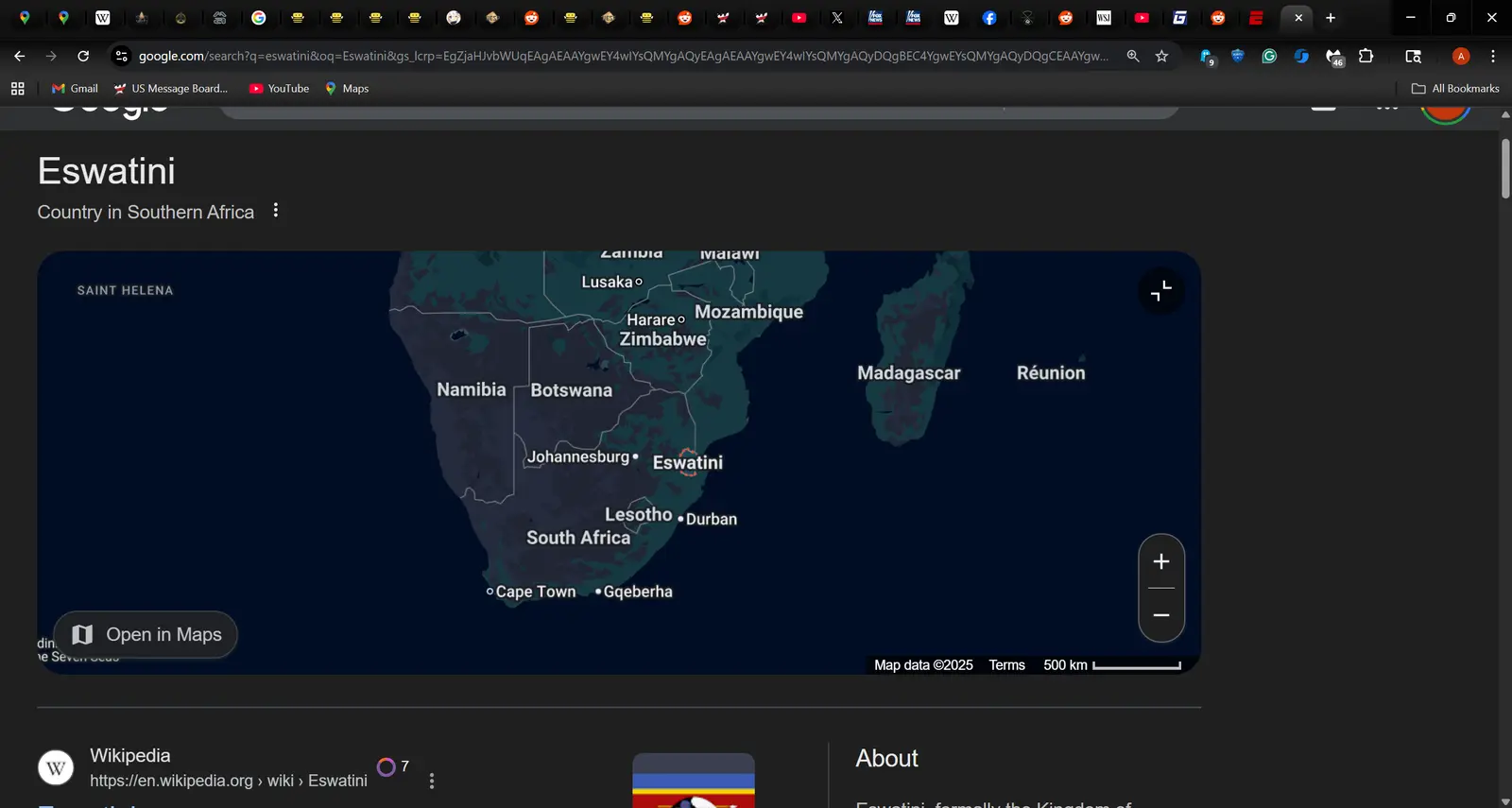This screenshot has width=1512, height=808.
Task: Open the YouTube bookmark
Action: point(279,89)
